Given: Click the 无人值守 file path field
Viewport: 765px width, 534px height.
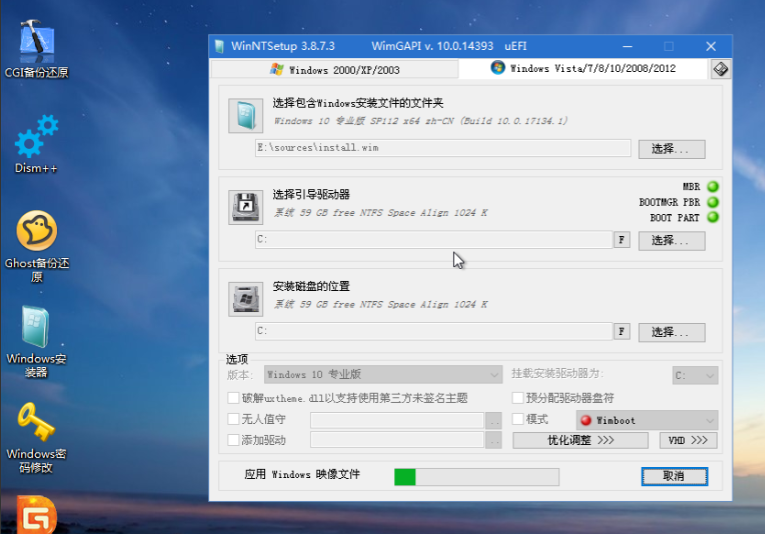Looking at the screenshot, I should coord(397,420).
